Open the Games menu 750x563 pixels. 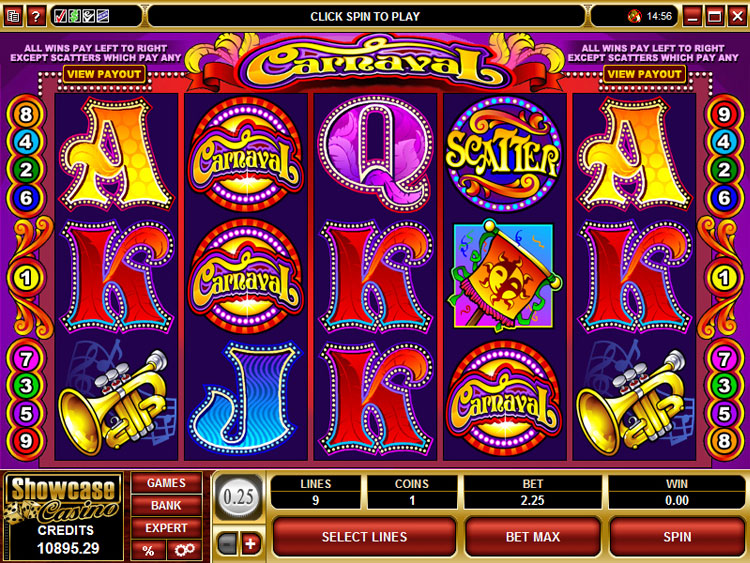click(166, 483)
